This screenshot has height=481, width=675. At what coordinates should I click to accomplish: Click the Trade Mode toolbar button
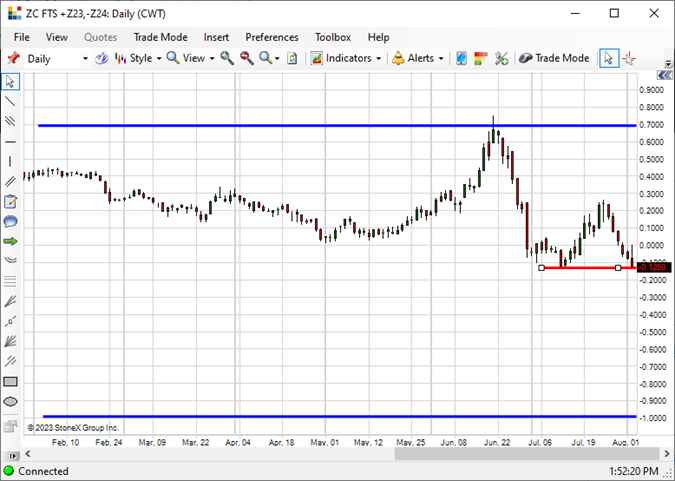(x=554, y=58)
